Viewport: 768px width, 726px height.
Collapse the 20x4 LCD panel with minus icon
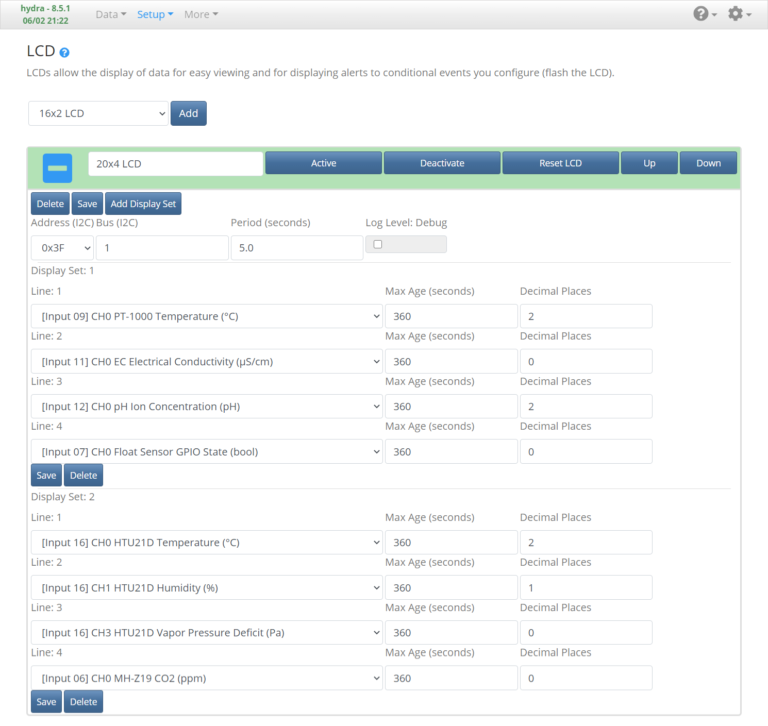(57, 167)
